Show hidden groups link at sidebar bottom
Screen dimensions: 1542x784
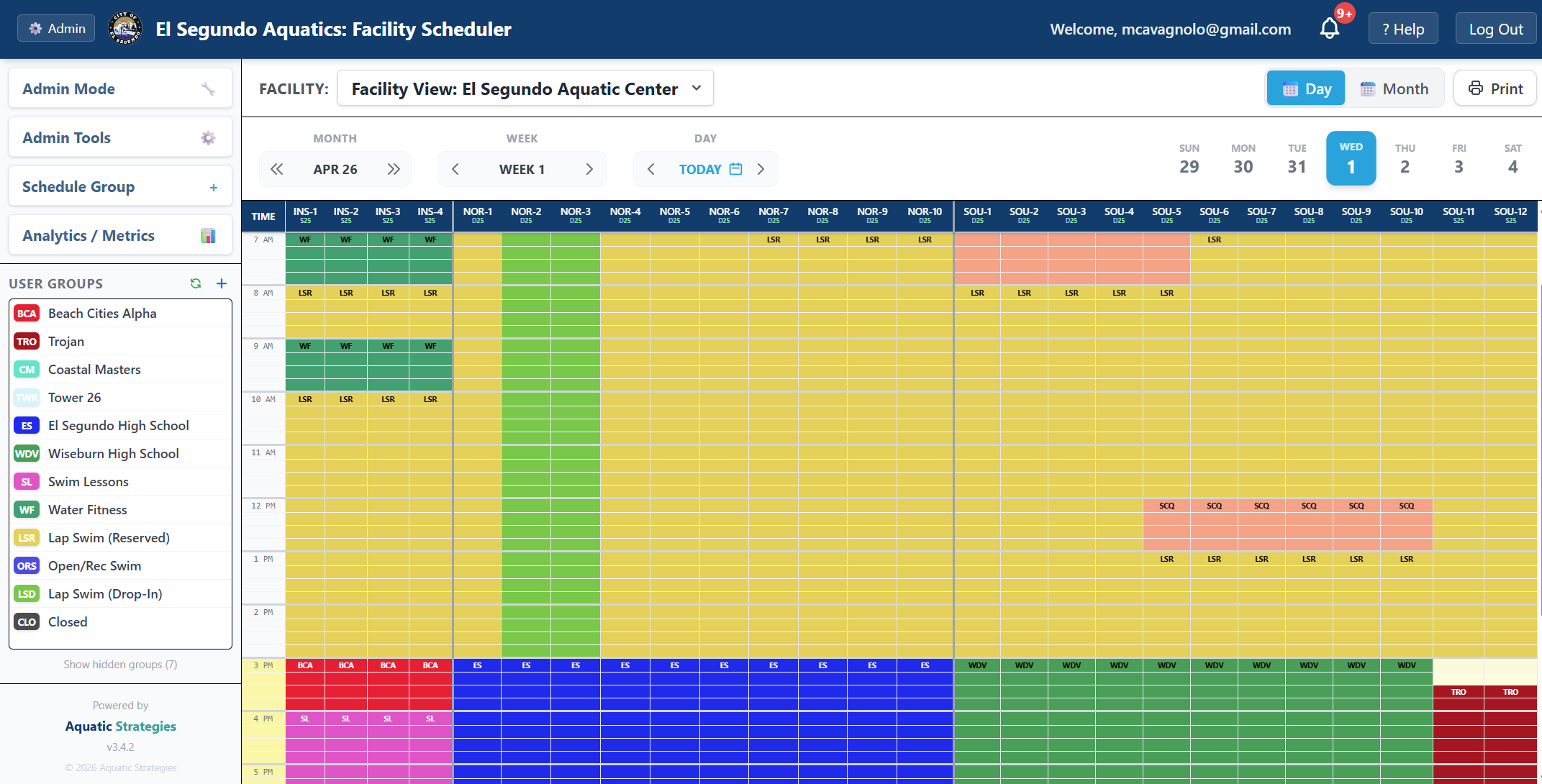tap(120, 664)
